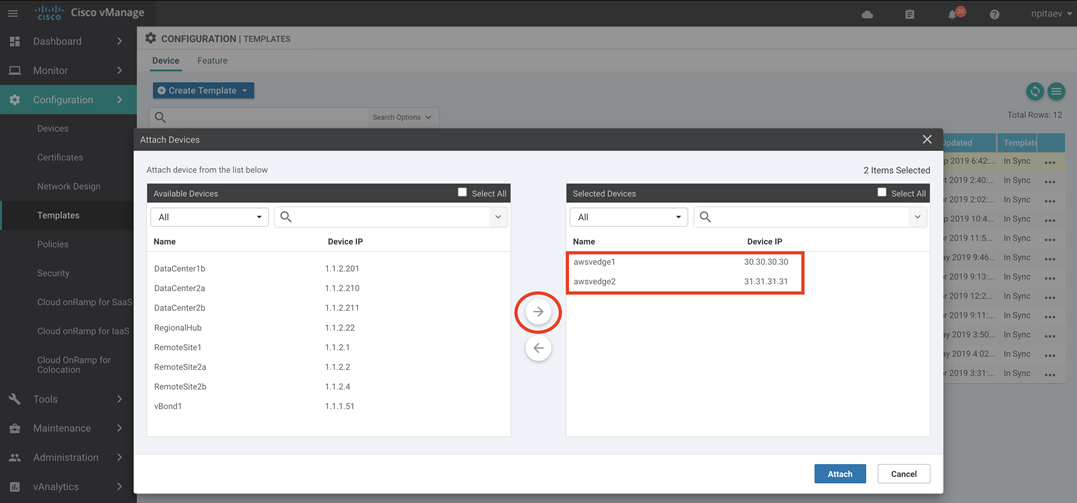Viewport: 1077px width, 503px height.
Task: Open the All filter in Selected Devices
Action: click(x=628, y=217)
